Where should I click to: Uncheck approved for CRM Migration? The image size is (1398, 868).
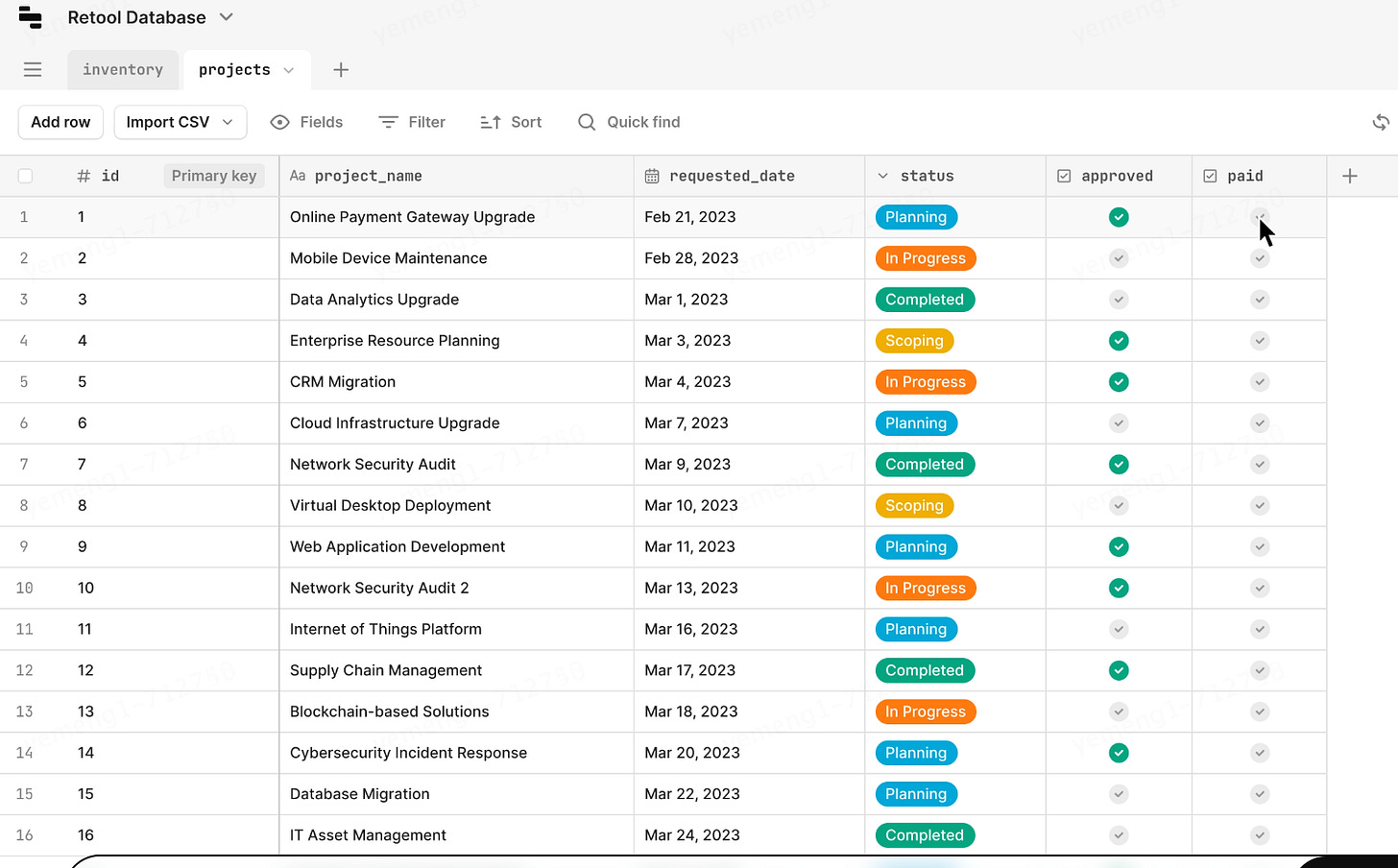point(1119,382)
